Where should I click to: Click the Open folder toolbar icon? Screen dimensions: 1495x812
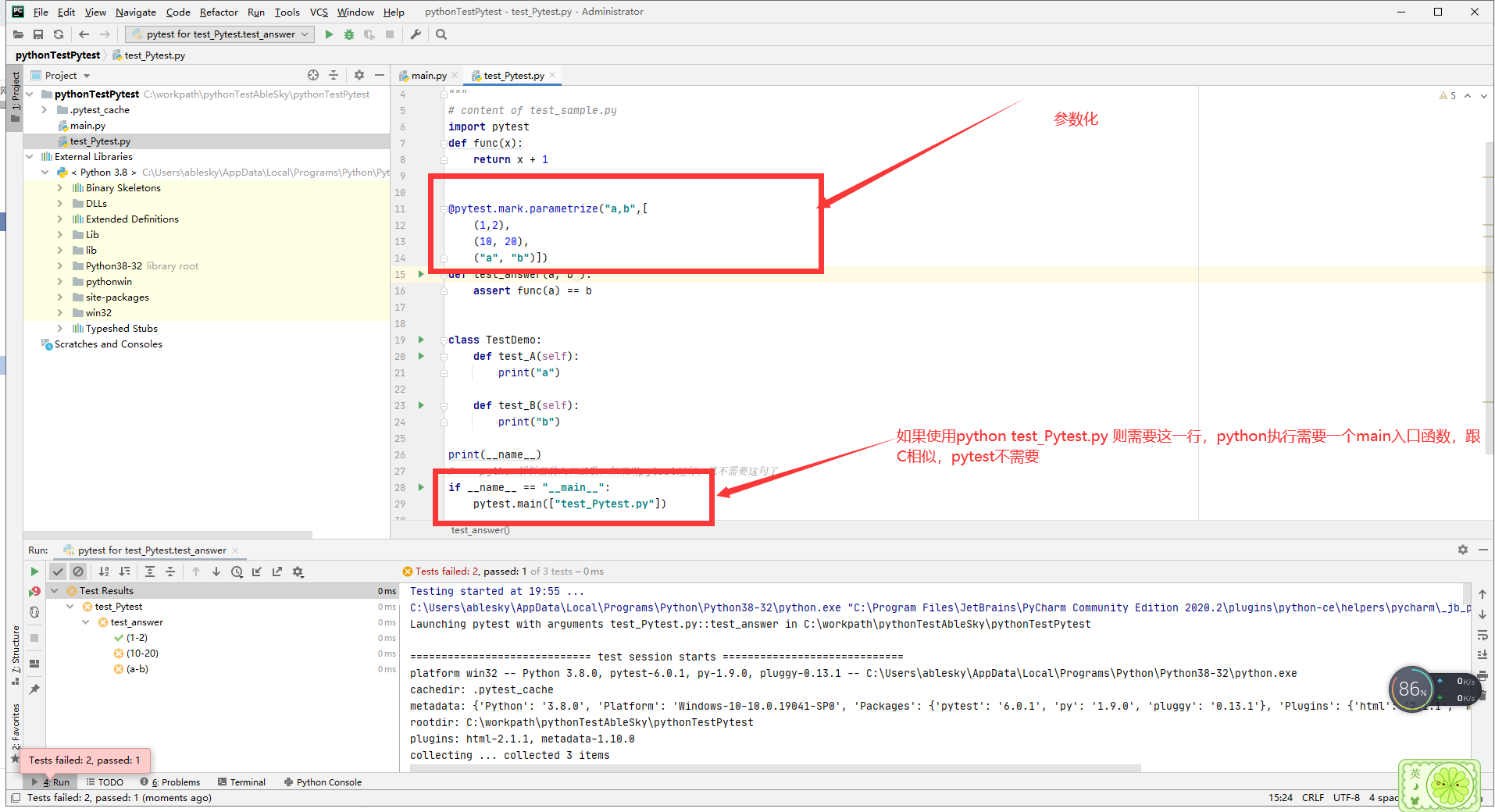tap(19, 34)
